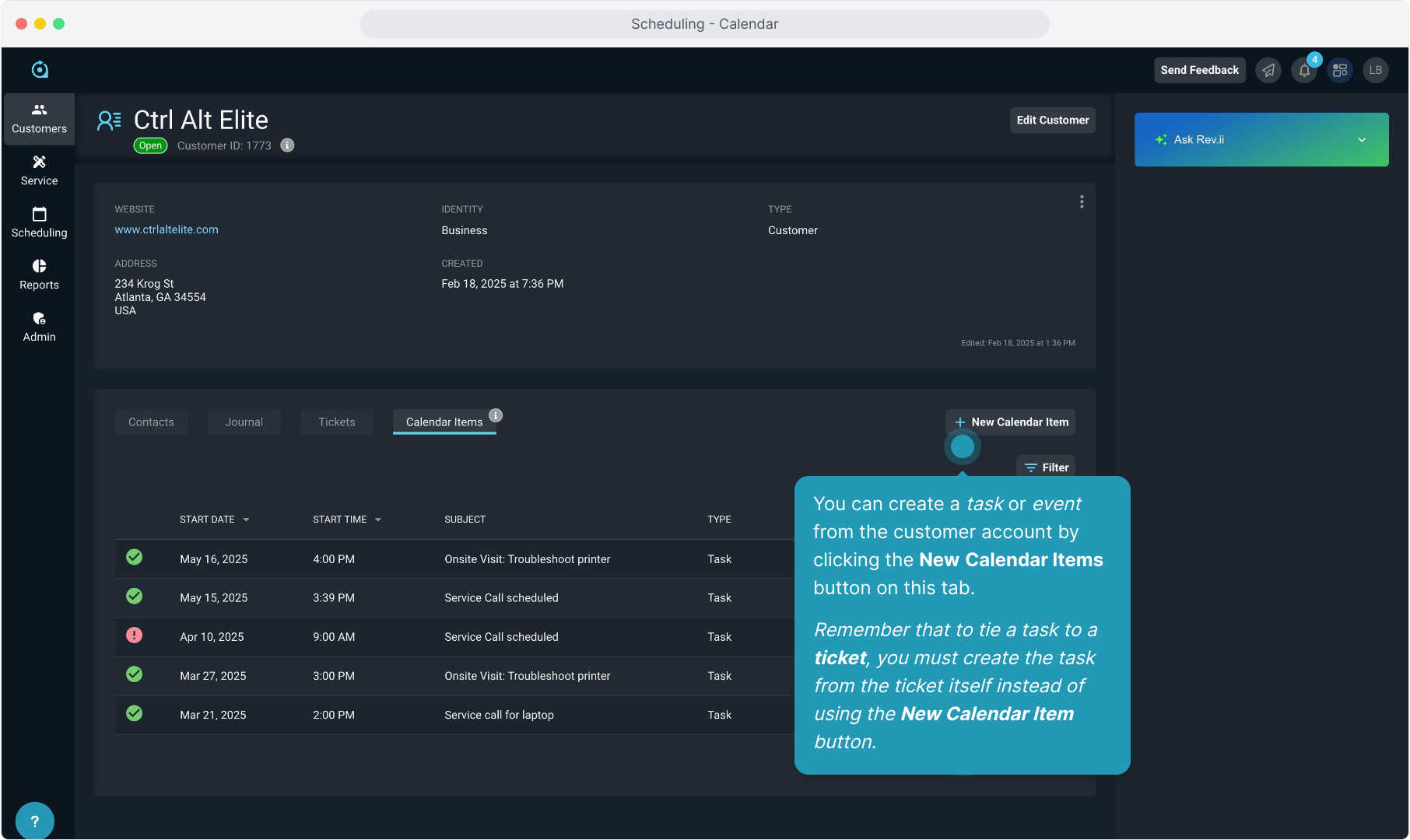Image resolution: width=1410 pixels, height=840 pixels.
Task: Toggle overdue status icon for Apr 10 task
Action: [135, 635]
